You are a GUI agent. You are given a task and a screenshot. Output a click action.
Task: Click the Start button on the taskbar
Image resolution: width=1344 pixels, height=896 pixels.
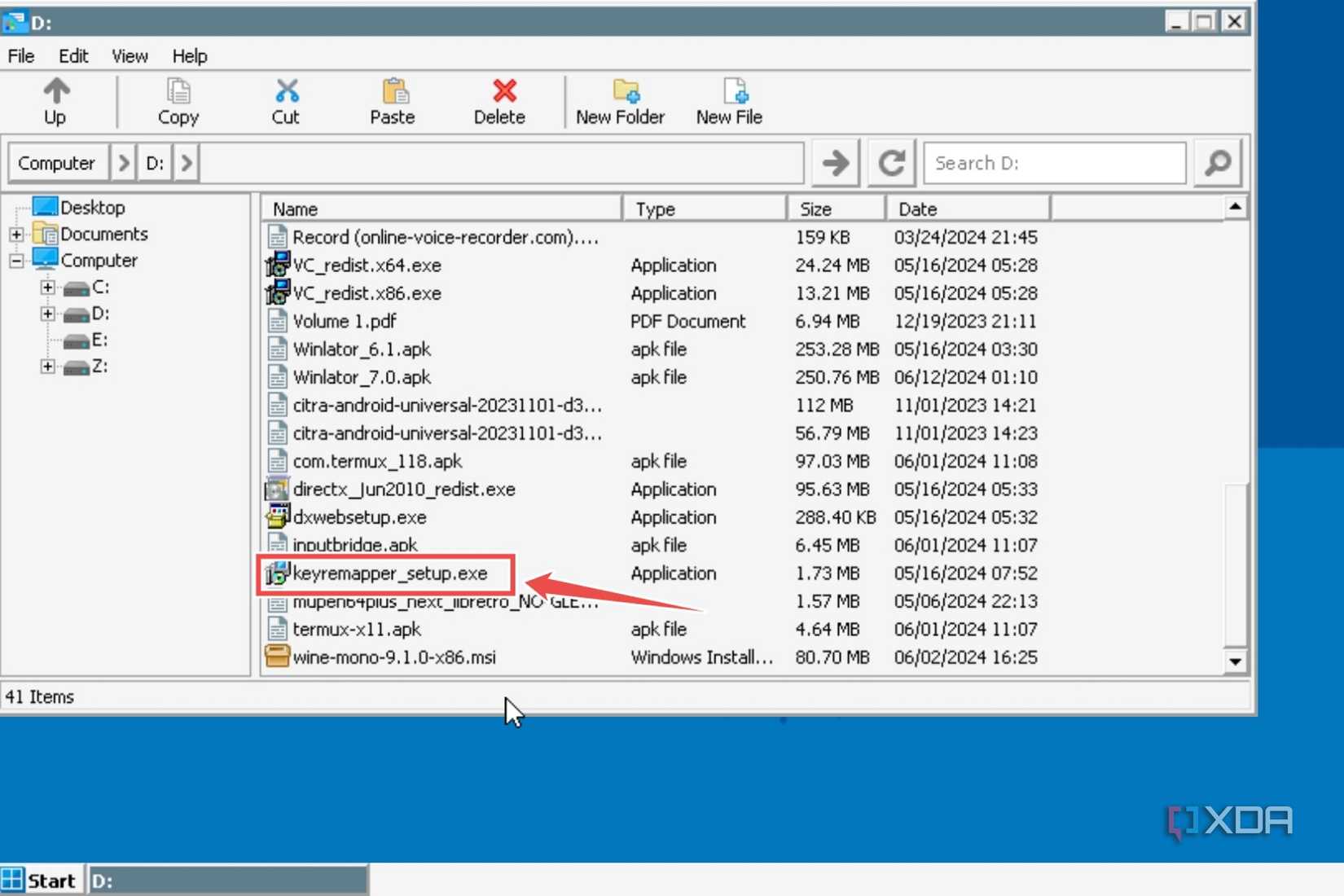click(x=42, y=880)
